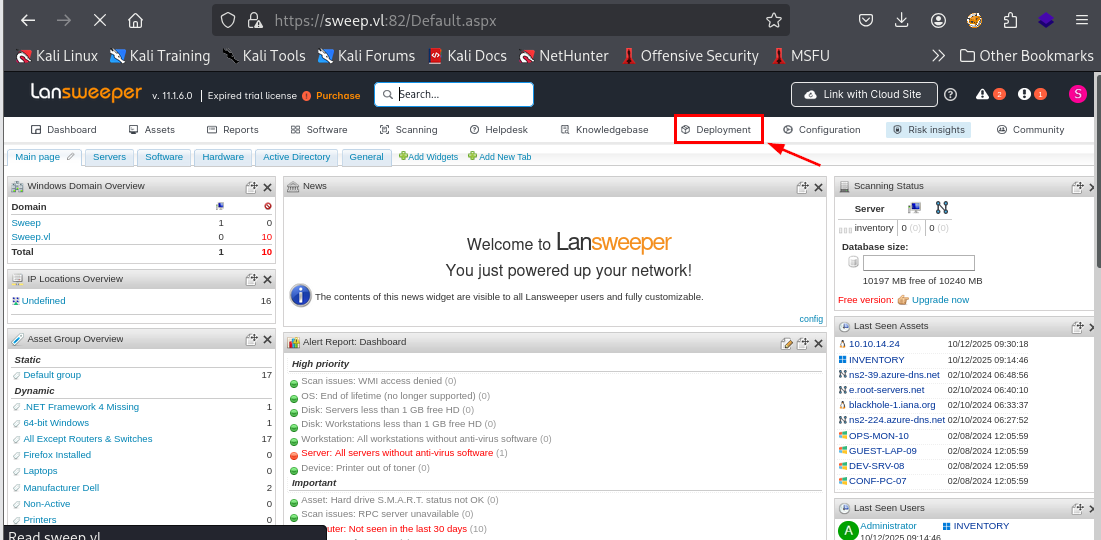Viewport: 1101px width, 540px height.
Task: Open the Administrator user link
Action: (888, 526)
